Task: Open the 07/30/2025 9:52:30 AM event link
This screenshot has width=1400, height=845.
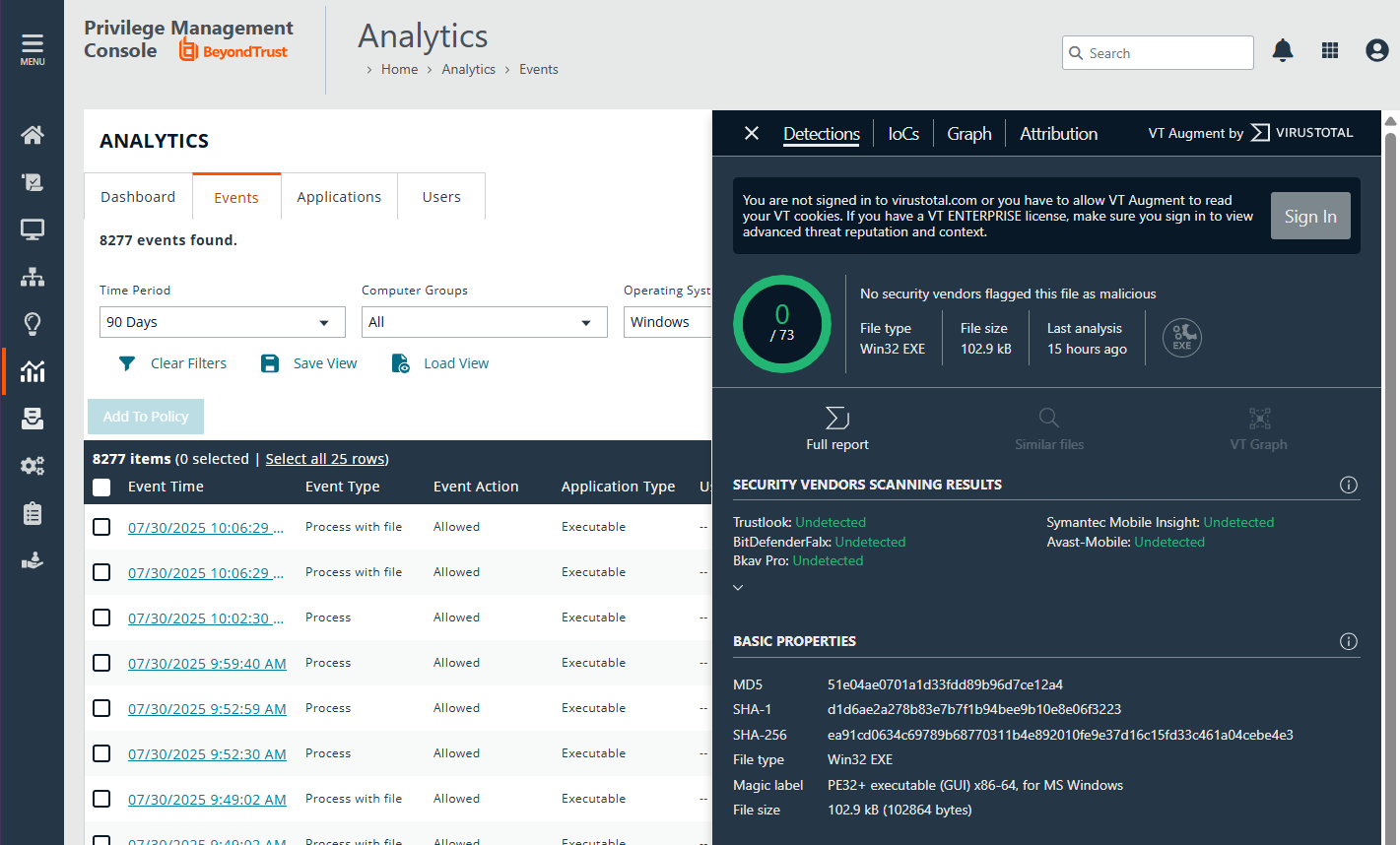Action: click(207, 754)
